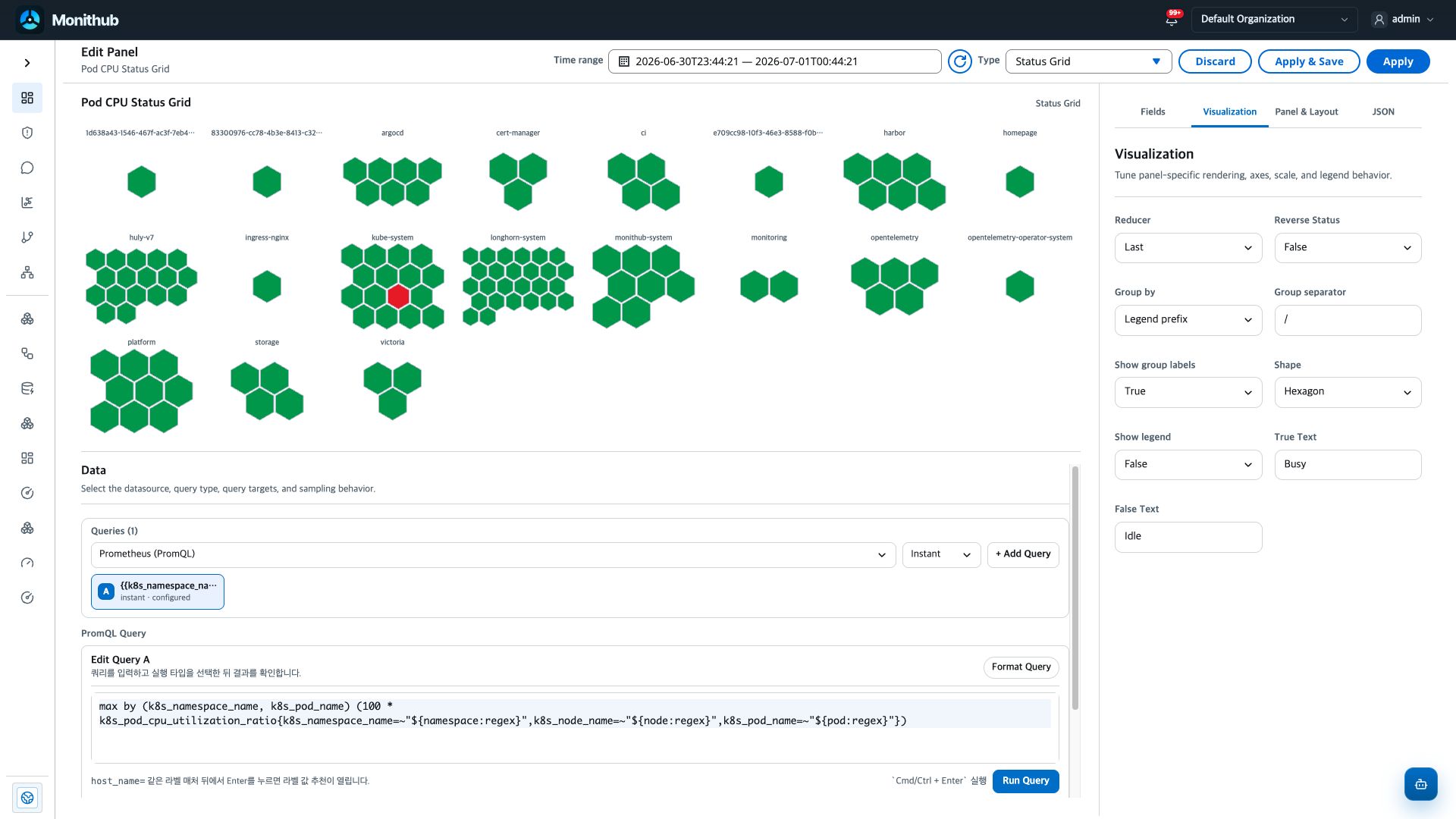Click the refresh time range icon

pyautogui.click(x=960, y=61)
